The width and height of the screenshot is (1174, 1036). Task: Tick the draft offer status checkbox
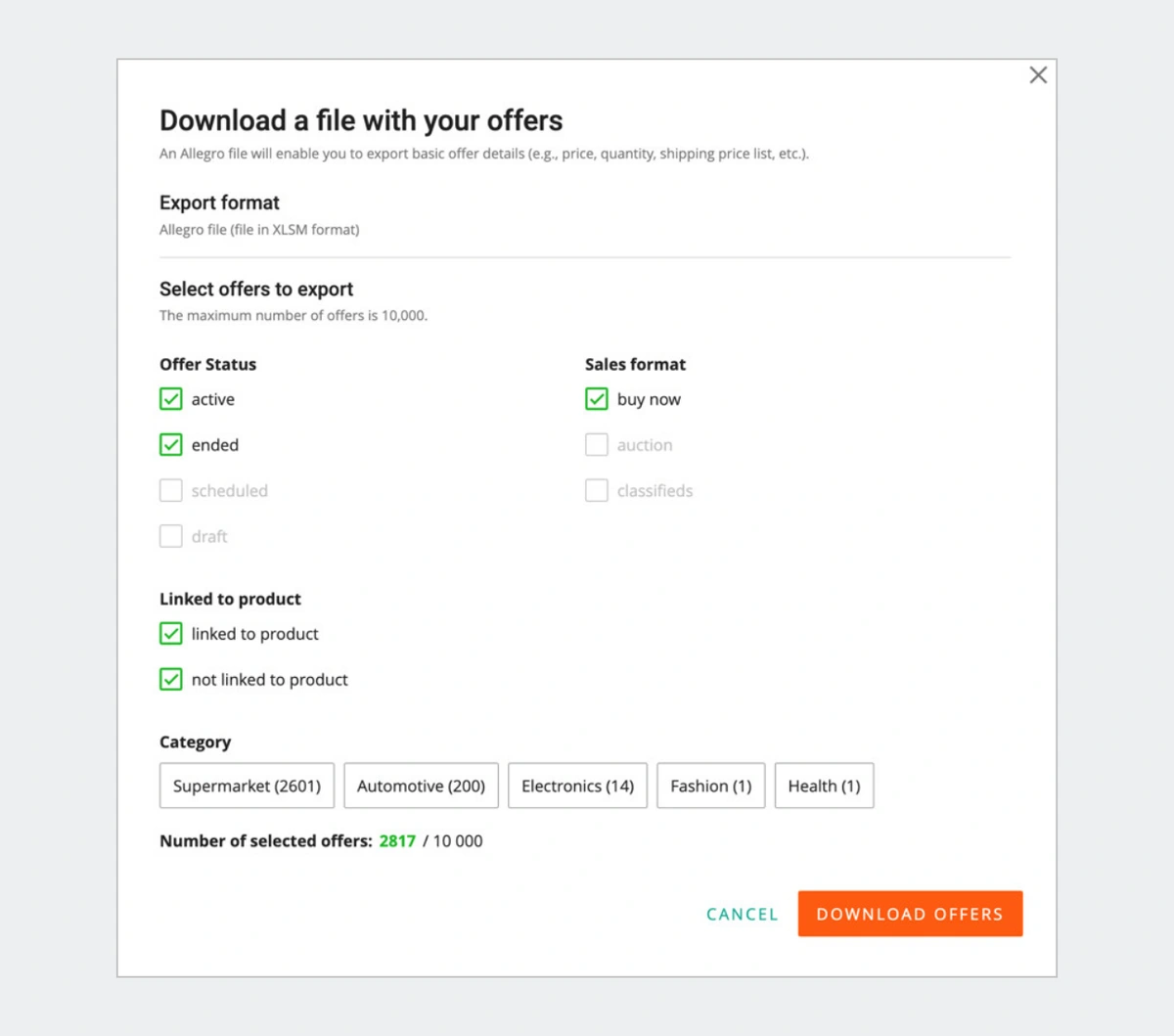pos(171,536)
